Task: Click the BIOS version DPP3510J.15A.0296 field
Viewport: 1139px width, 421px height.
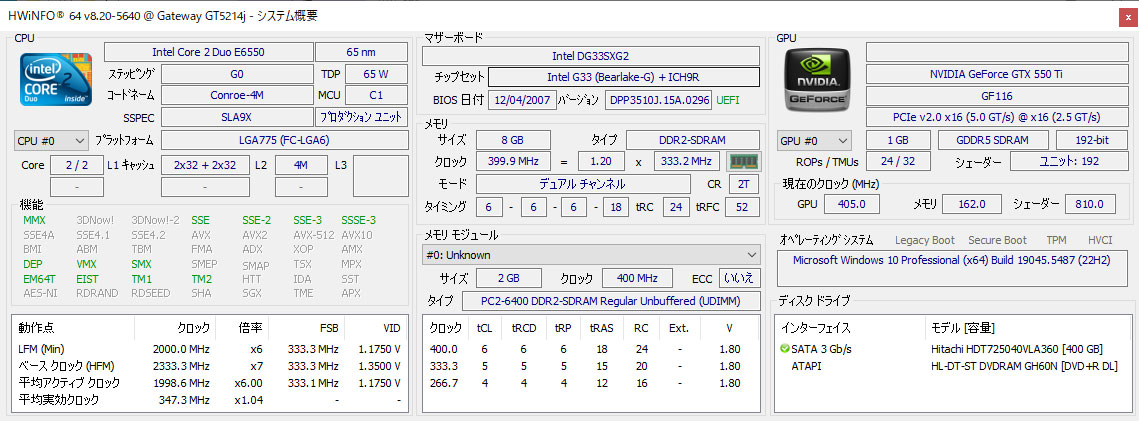Action: pyautogui.click(x=658, y=99)
